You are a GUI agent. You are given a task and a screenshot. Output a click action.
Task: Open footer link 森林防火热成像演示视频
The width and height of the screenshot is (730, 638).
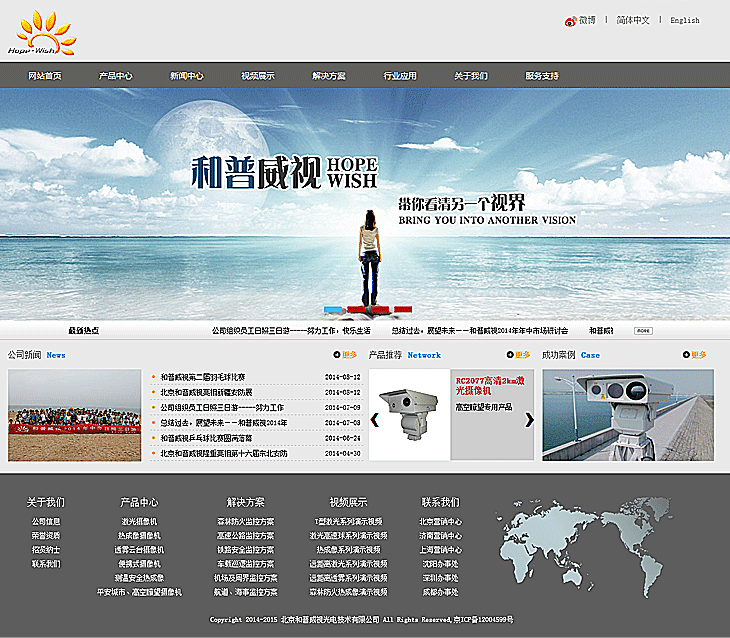(348, 592)
